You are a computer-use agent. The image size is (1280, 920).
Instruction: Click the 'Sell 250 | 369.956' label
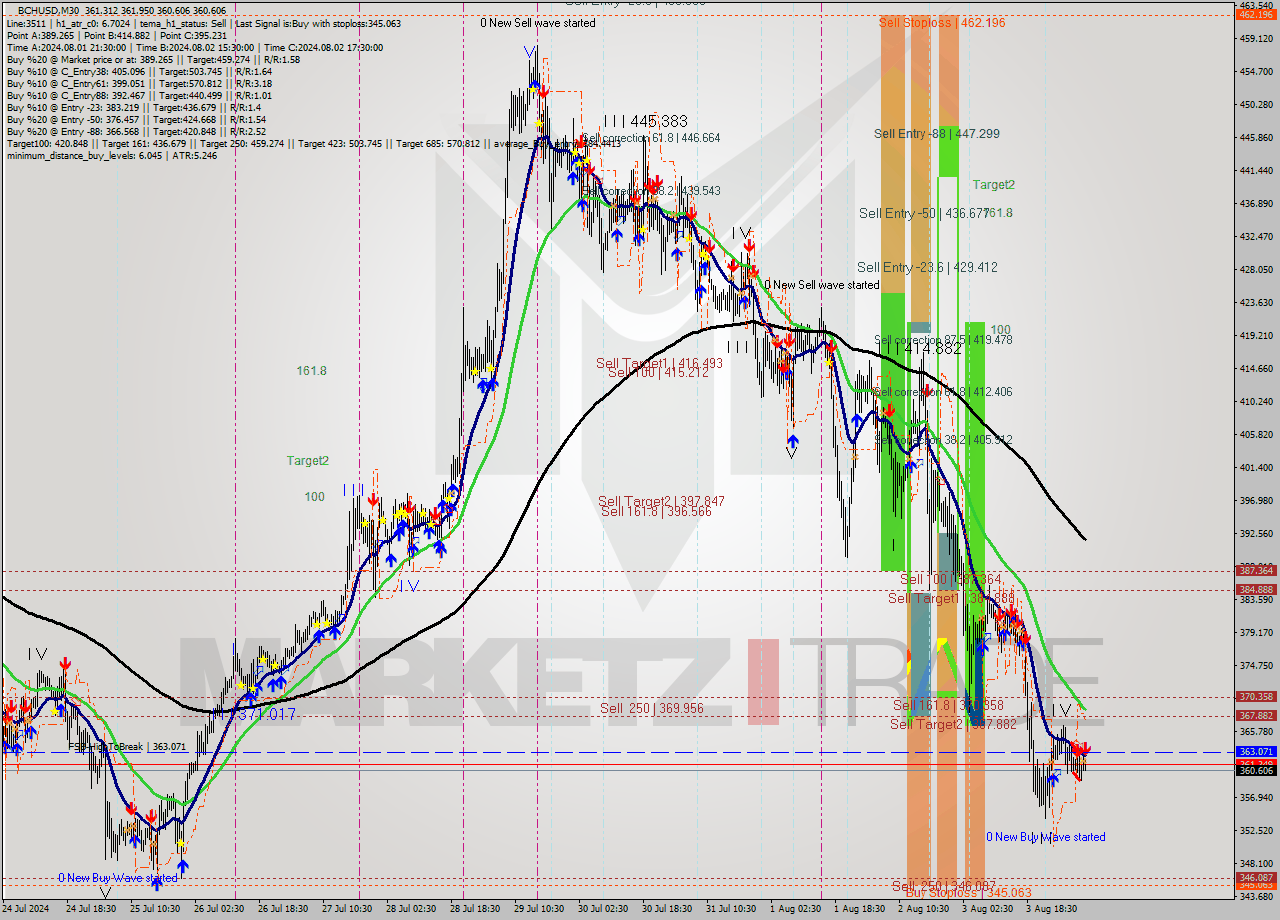(652, 708)
